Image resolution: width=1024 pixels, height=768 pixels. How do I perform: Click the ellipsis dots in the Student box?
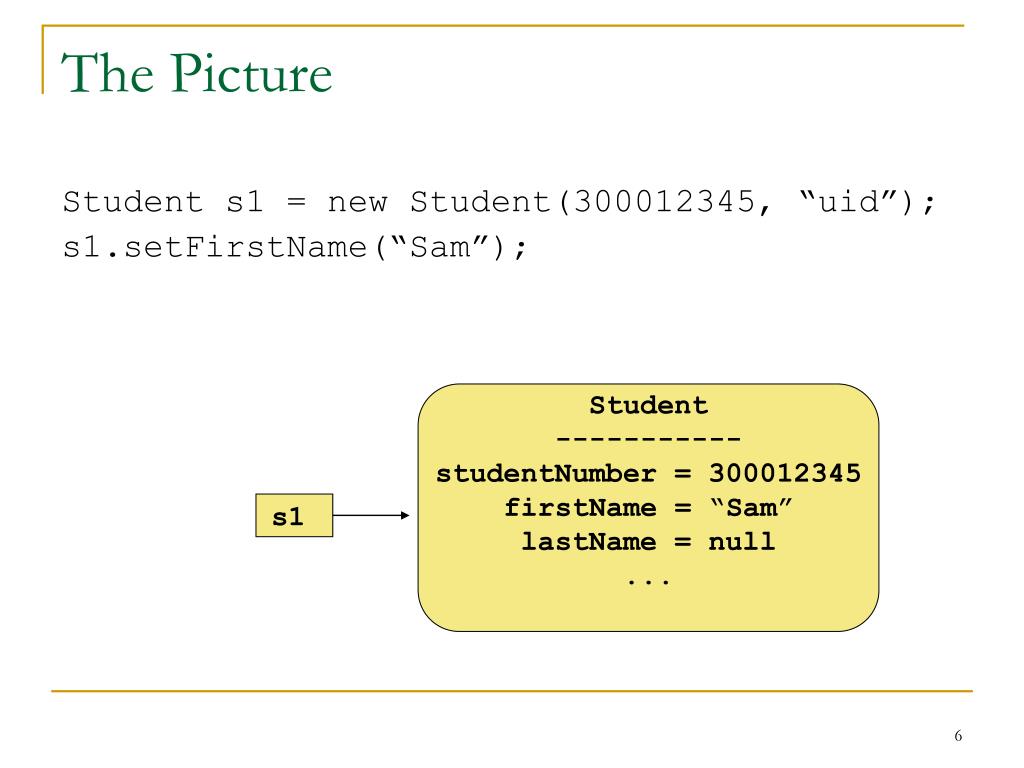click(648, 581)
